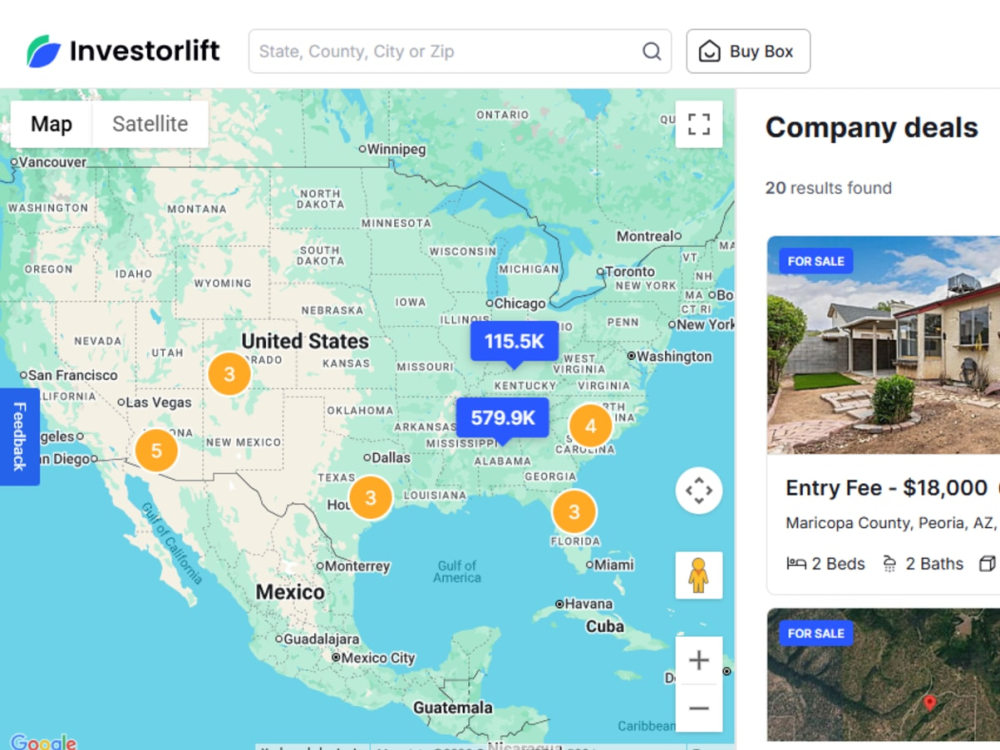Open cluster of 3 in Florida
This screenshot has width=1000, height=750.
coord(574,511)
